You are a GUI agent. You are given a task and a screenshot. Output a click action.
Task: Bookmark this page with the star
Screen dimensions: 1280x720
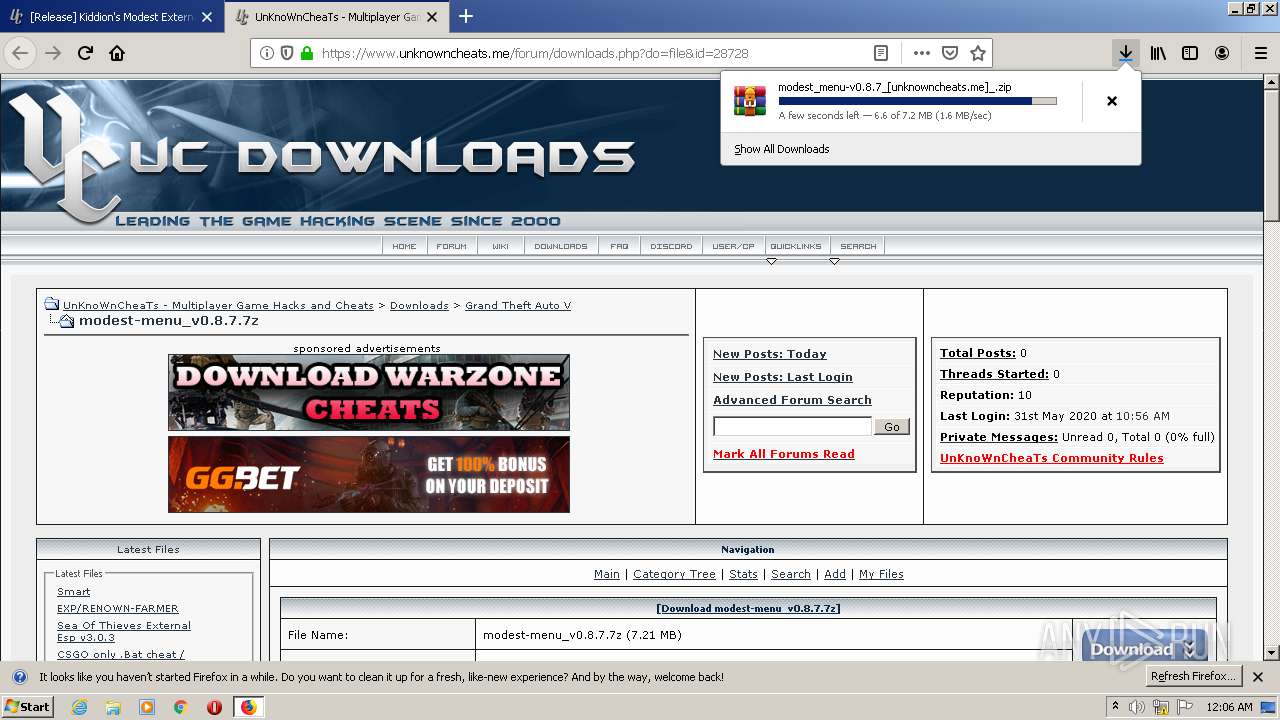tap(978, 53)
